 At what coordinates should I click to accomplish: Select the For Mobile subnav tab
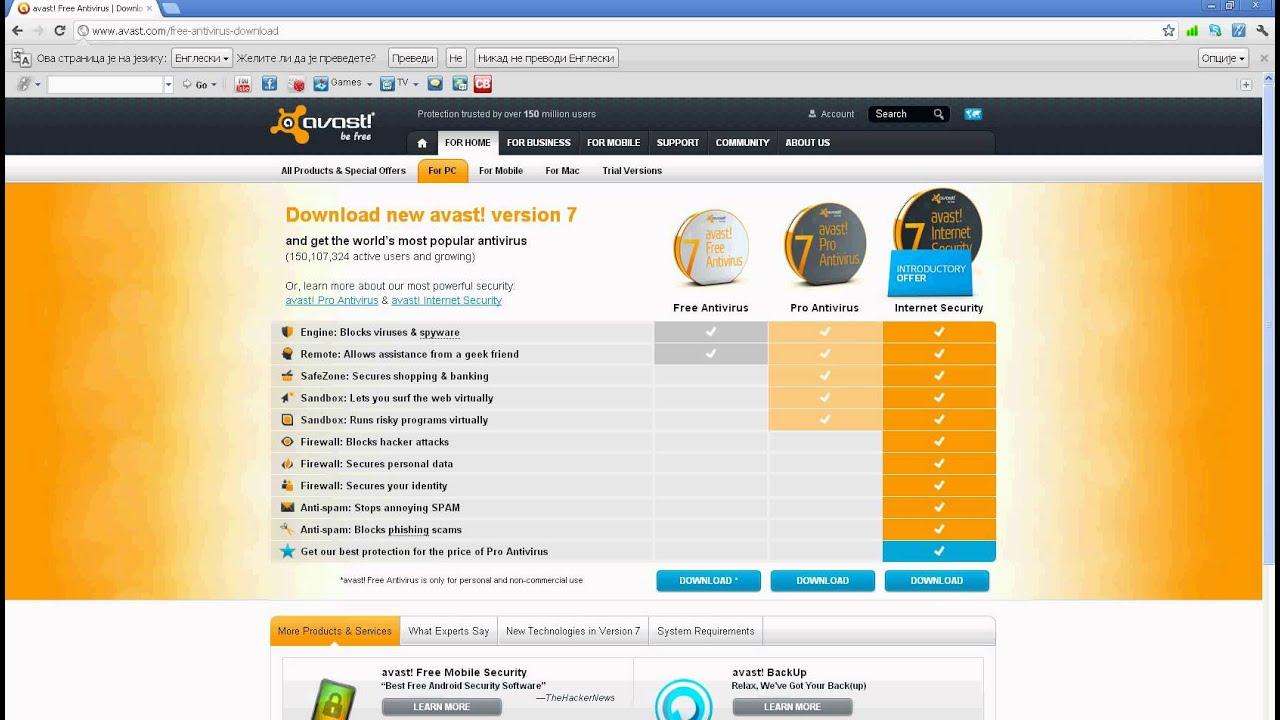(x=501, y=171)
